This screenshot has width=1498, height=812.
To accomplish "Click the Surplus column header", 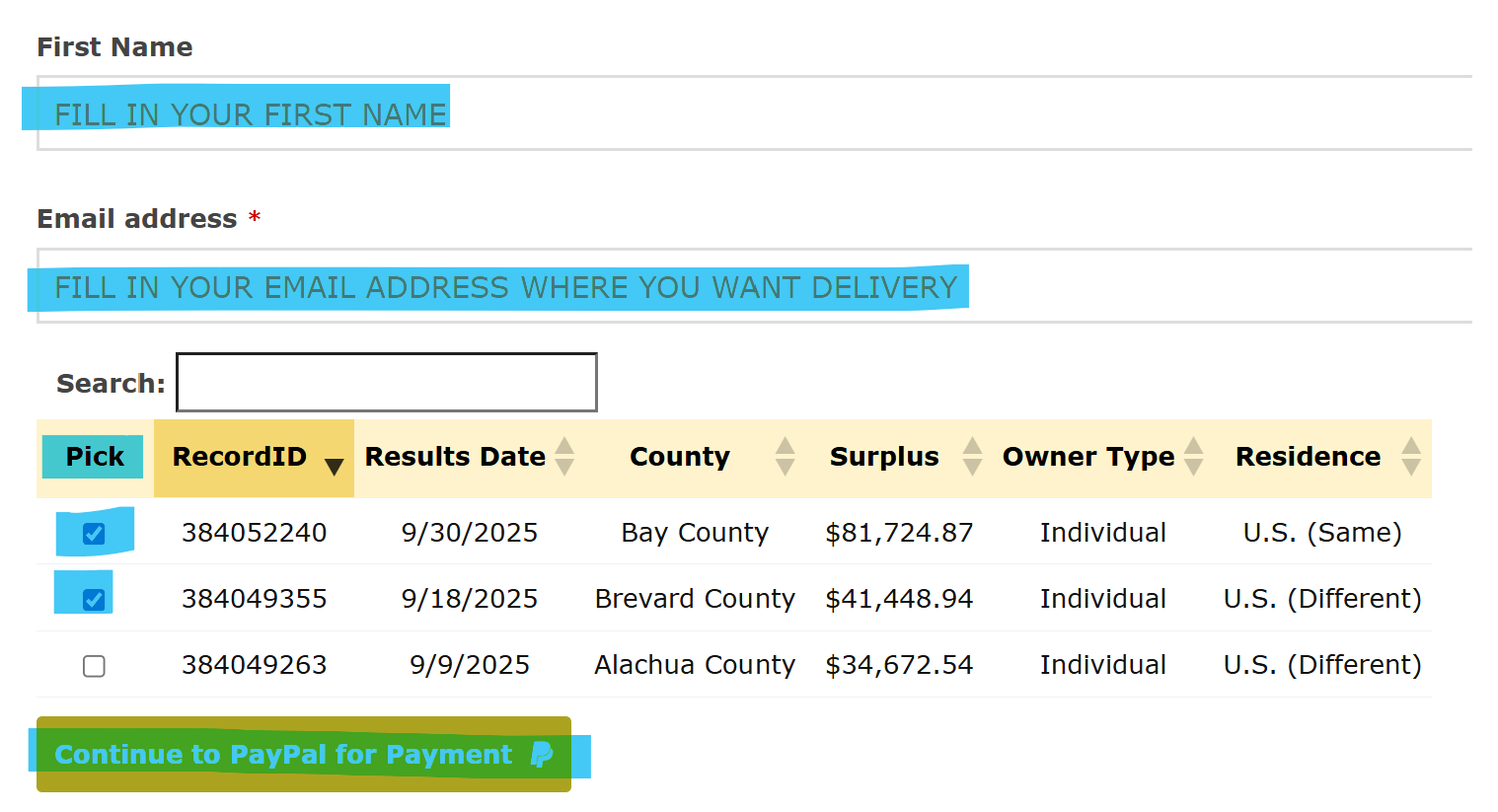I will (x=884, y=457).
